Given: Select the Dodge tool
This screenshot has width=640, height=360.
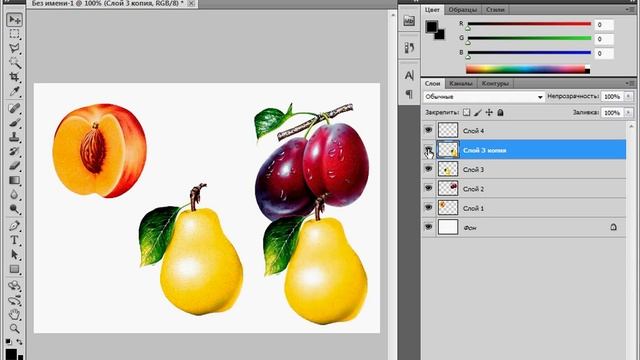Looking at the screenshot, I should tap(14, 209).
